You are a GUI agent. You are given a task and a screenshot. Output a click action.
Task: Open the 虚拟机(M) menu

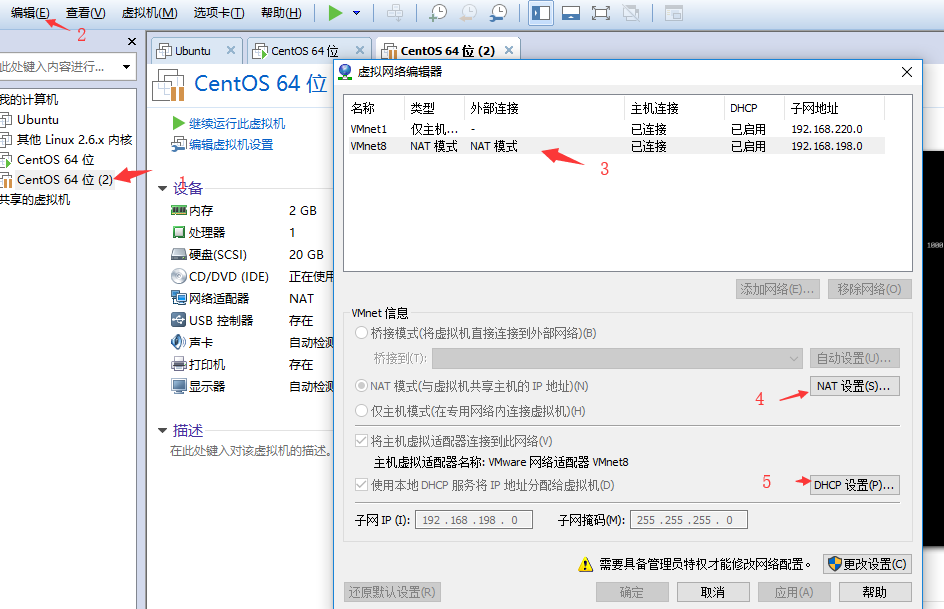click(149, 13)
